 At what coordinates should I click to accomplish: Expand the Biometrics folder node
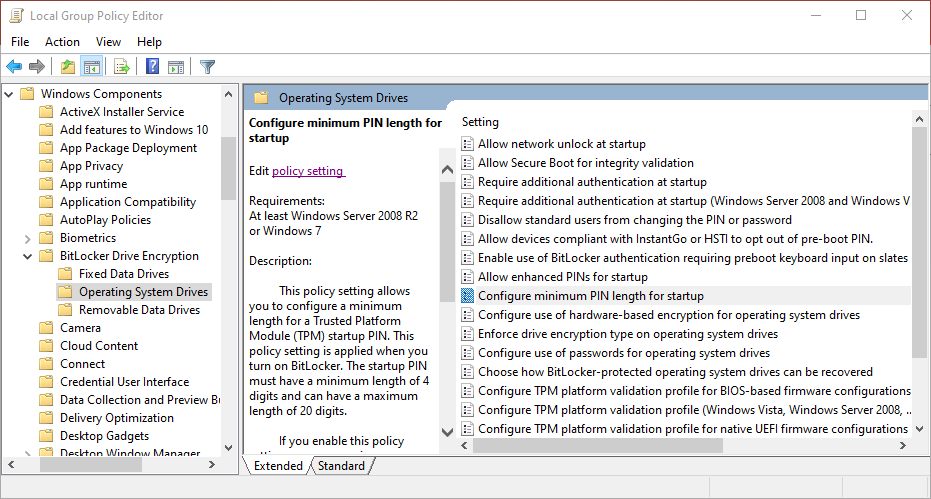point(27,238)
